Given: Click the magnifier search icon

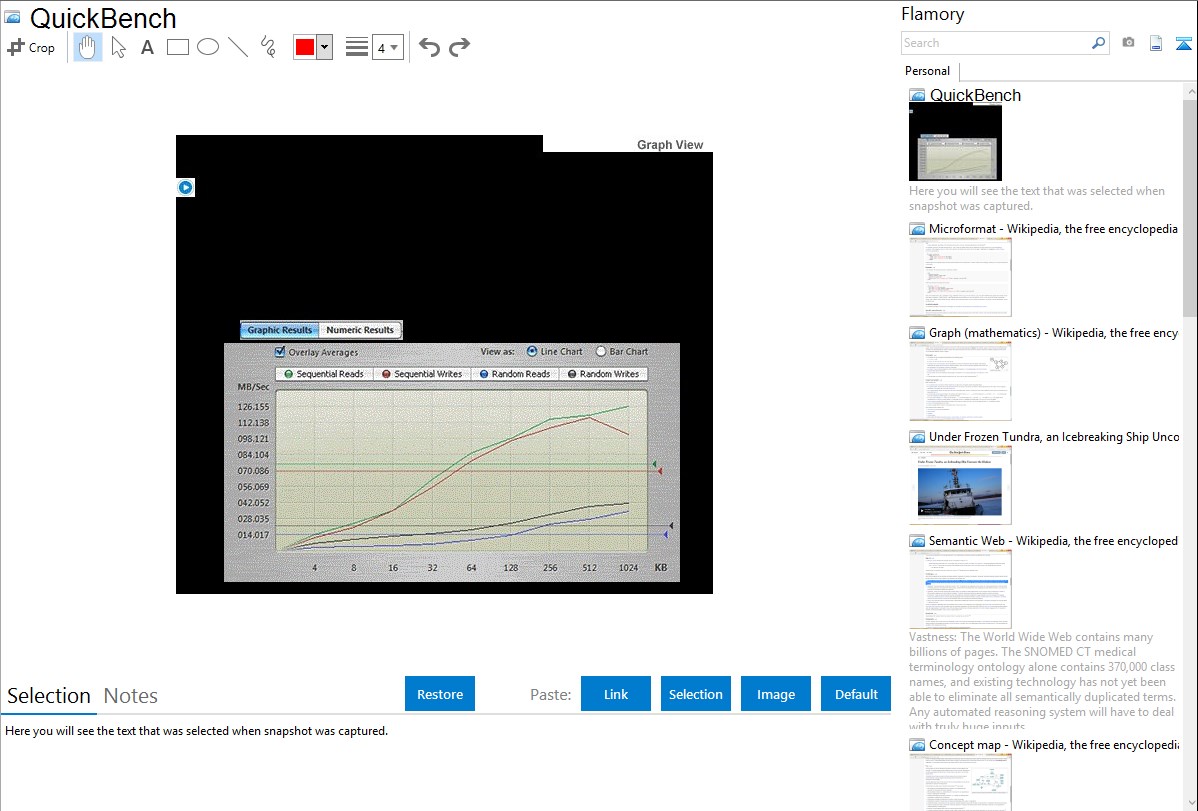Looking at the screenshot, I should click(1099, 43).
